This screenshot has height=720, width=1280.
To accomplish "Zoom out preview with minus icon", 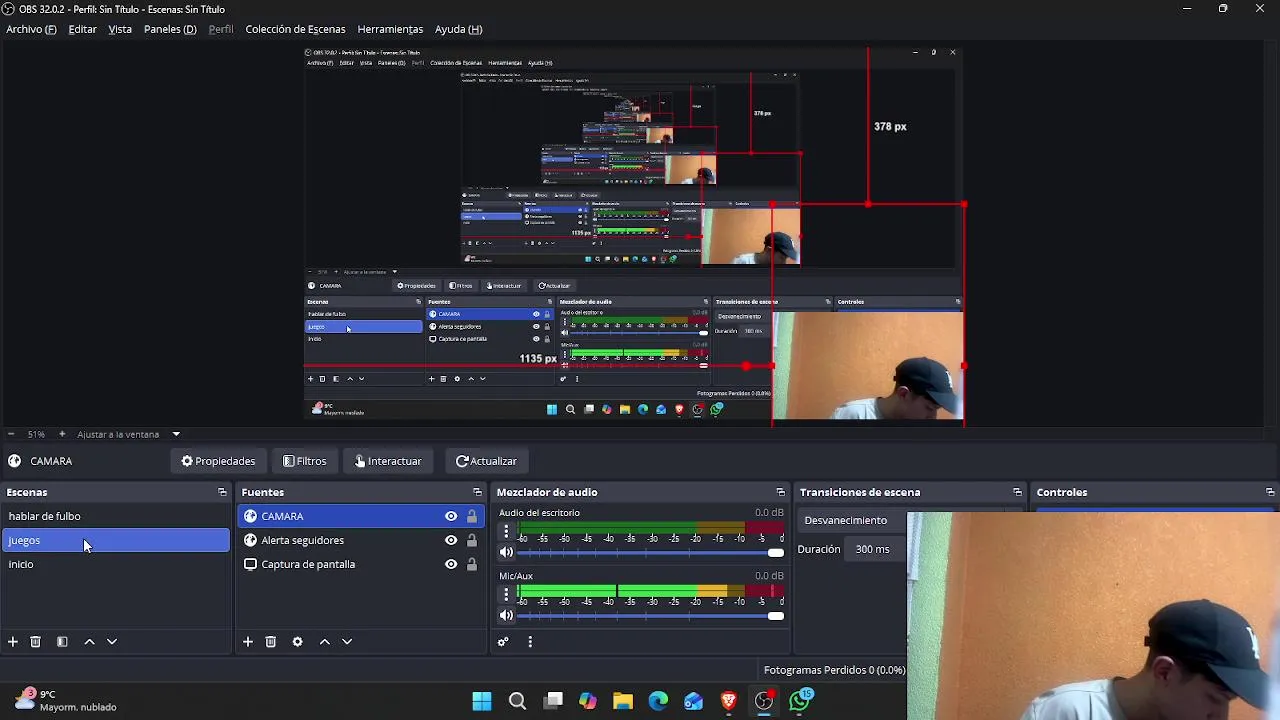I will pyautogui.click(x=11, y=434).
